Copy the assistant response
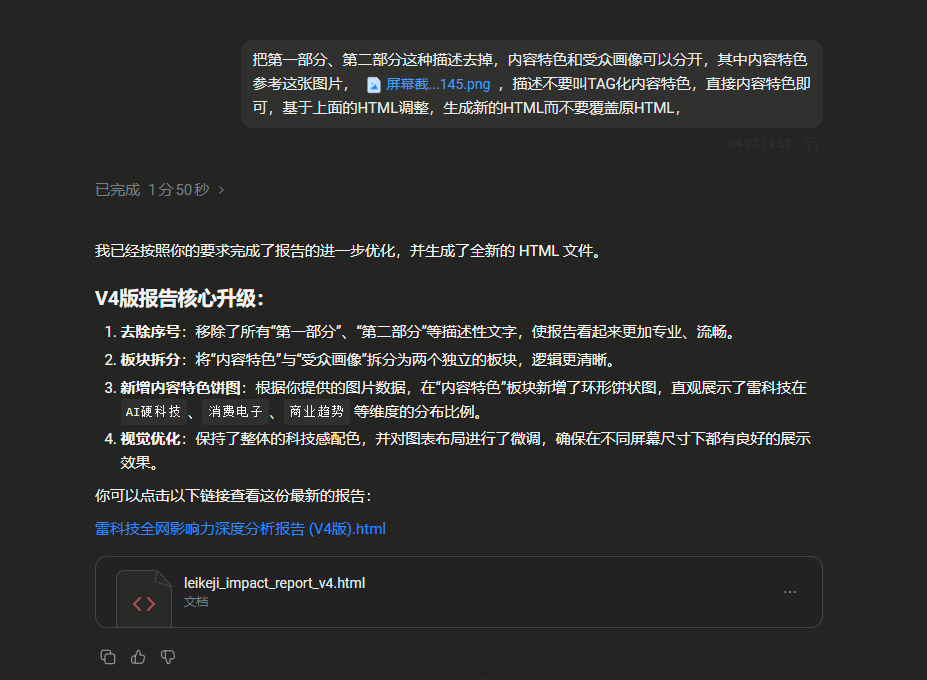This screenshot has height=680, width=927. [108, 657]
